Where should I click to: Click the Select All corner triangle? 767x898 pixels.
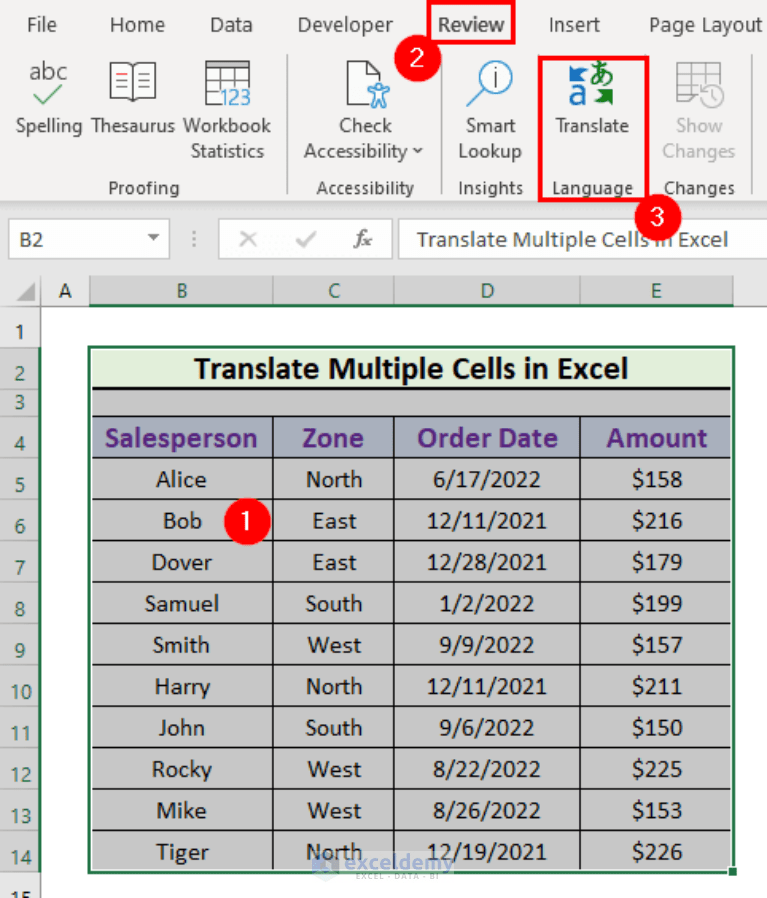(26, 292)
